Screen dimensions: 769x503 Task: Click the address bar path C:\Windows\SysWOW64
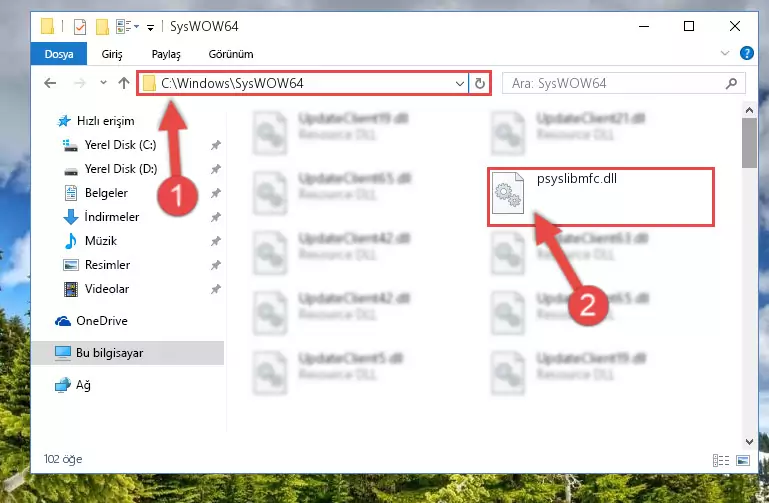tap(232, 83)
